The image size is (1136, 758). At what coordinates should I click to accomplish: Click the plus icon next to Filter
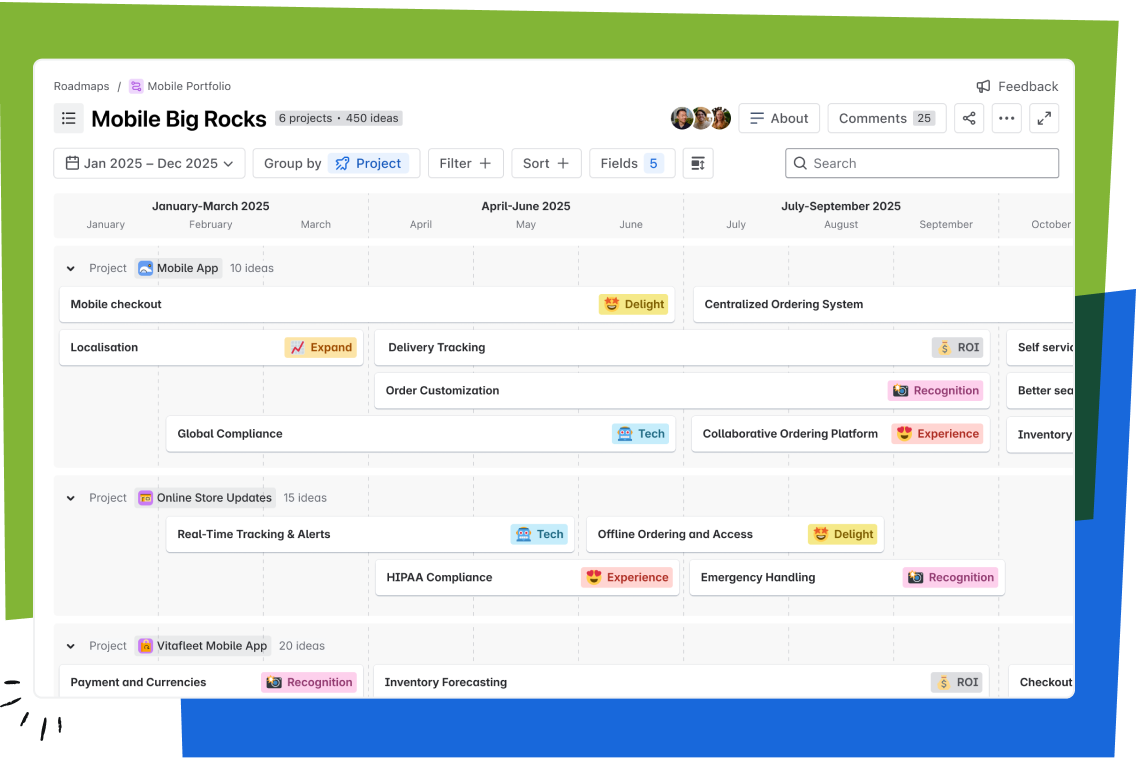click(x=485, y=163)
